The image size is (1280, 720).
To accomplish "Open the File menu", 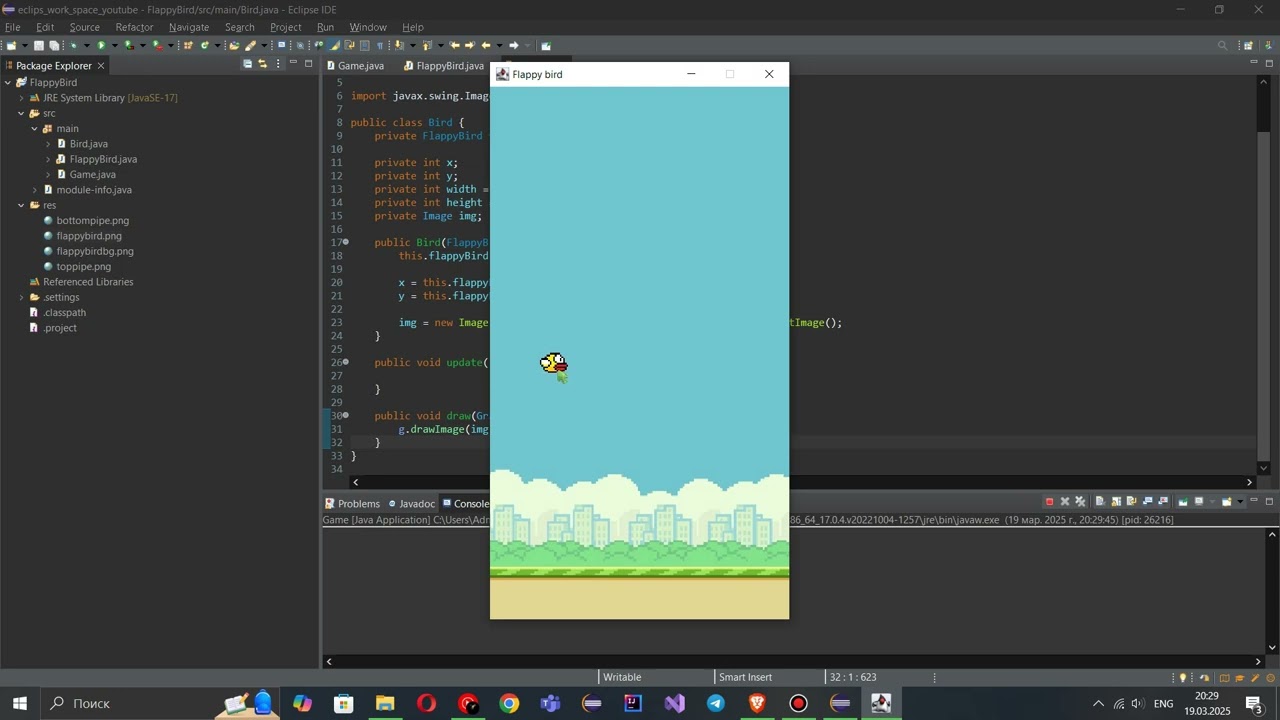I will tap(13, 27).
